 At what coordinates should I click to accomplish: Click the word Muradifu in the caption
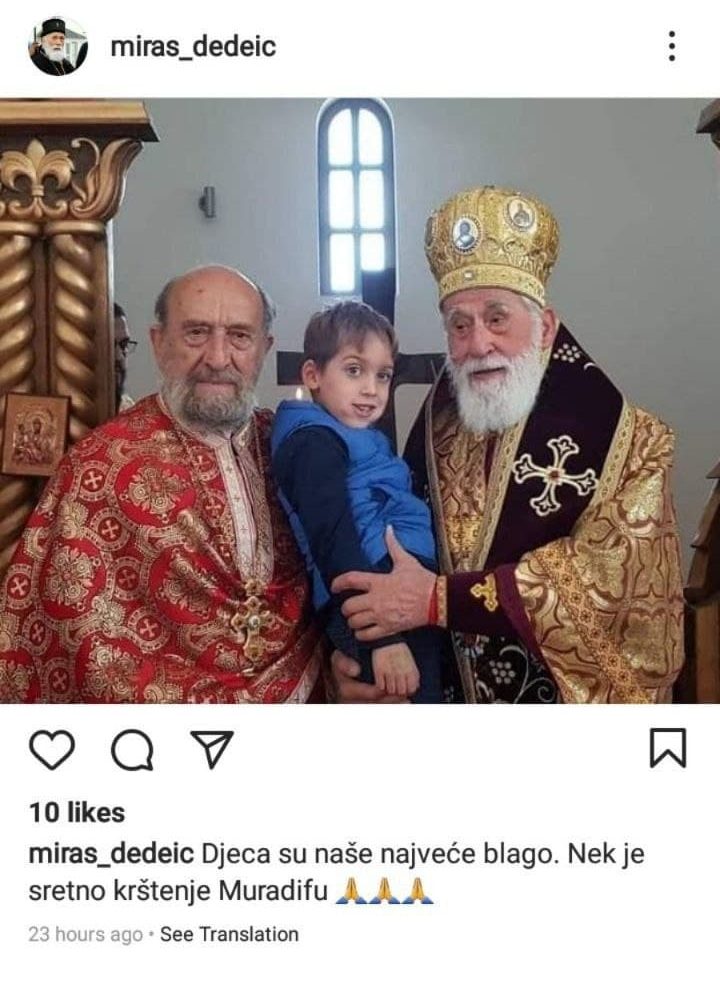point(272,891)
